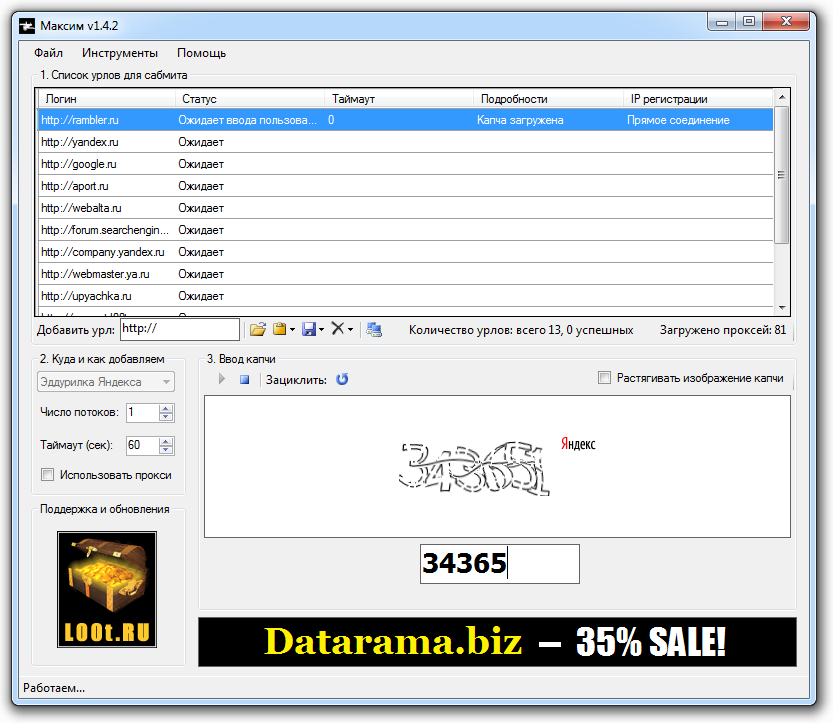Open the Файл menu
The height and width of the screenshot is (723, 833).
click(x=48, y=53)
